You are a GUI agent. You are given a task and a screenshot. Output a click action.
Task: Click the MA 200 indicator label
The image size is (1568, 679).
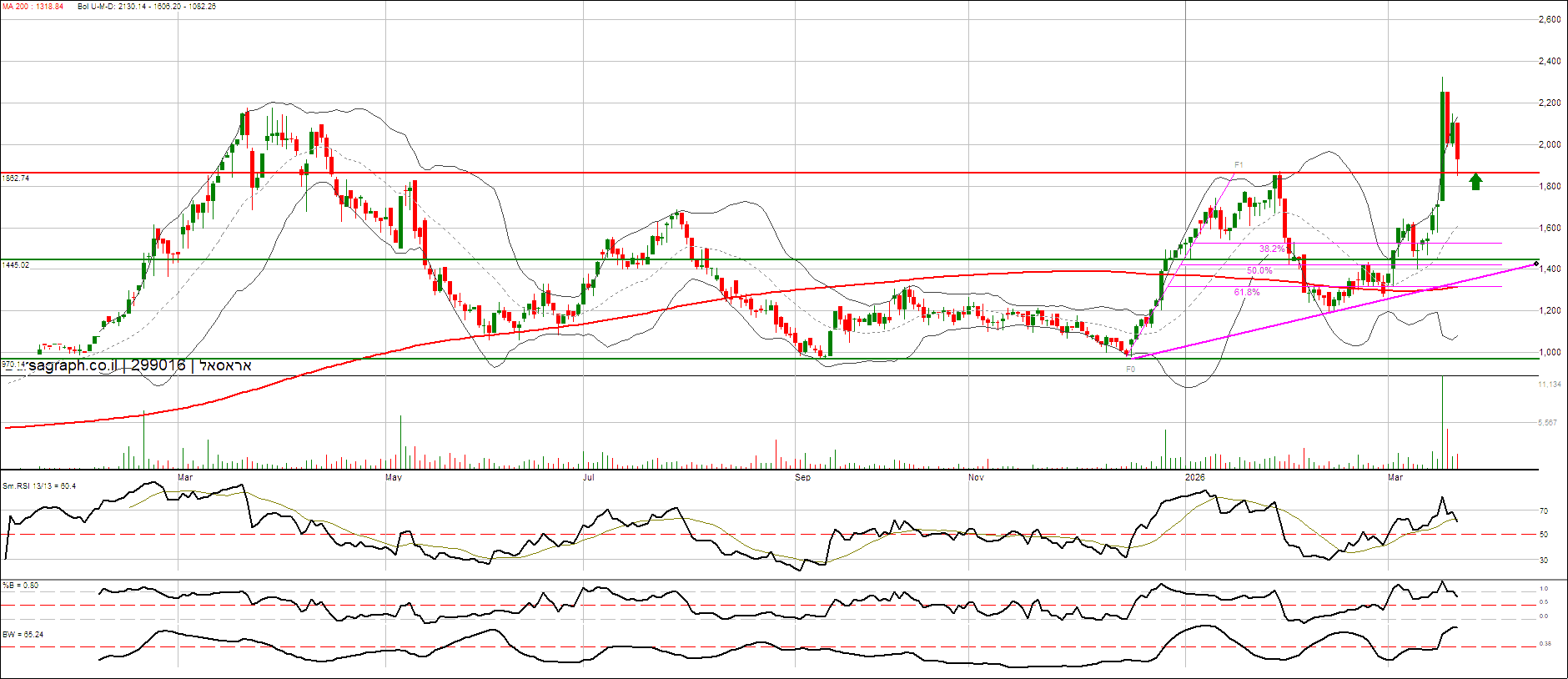pos(33,7)
